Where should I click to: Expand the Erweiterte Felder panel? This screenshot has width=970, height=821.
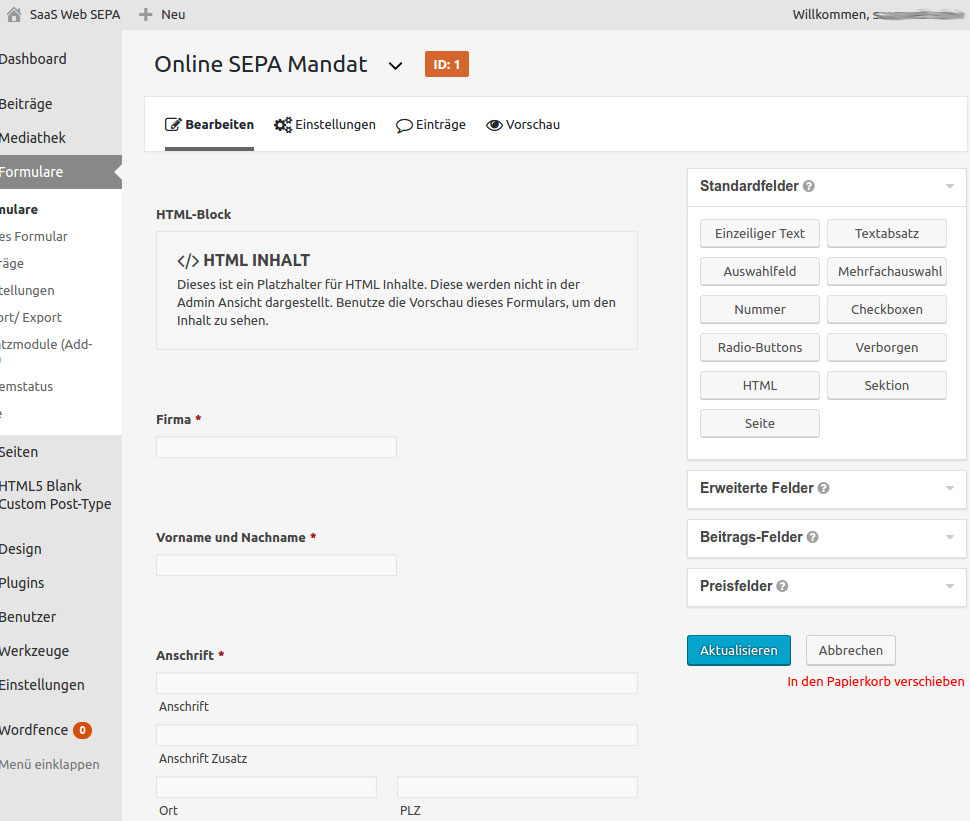pos(950,488)
